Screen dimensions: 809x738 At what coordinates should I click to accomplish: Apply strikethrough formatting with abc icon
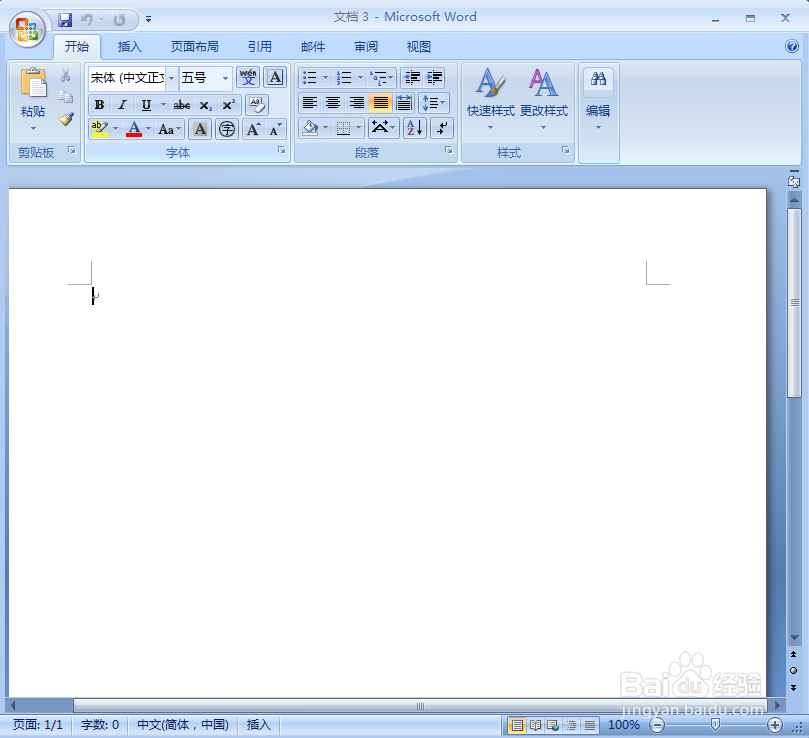(x=182, y=105)
